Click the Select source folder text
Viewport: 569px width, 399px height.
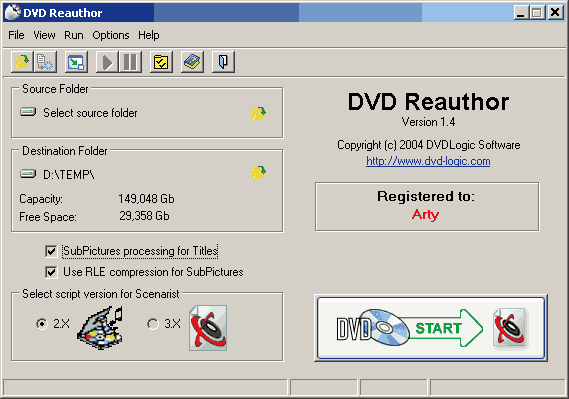pyautogui.click(x=90, y=113)
